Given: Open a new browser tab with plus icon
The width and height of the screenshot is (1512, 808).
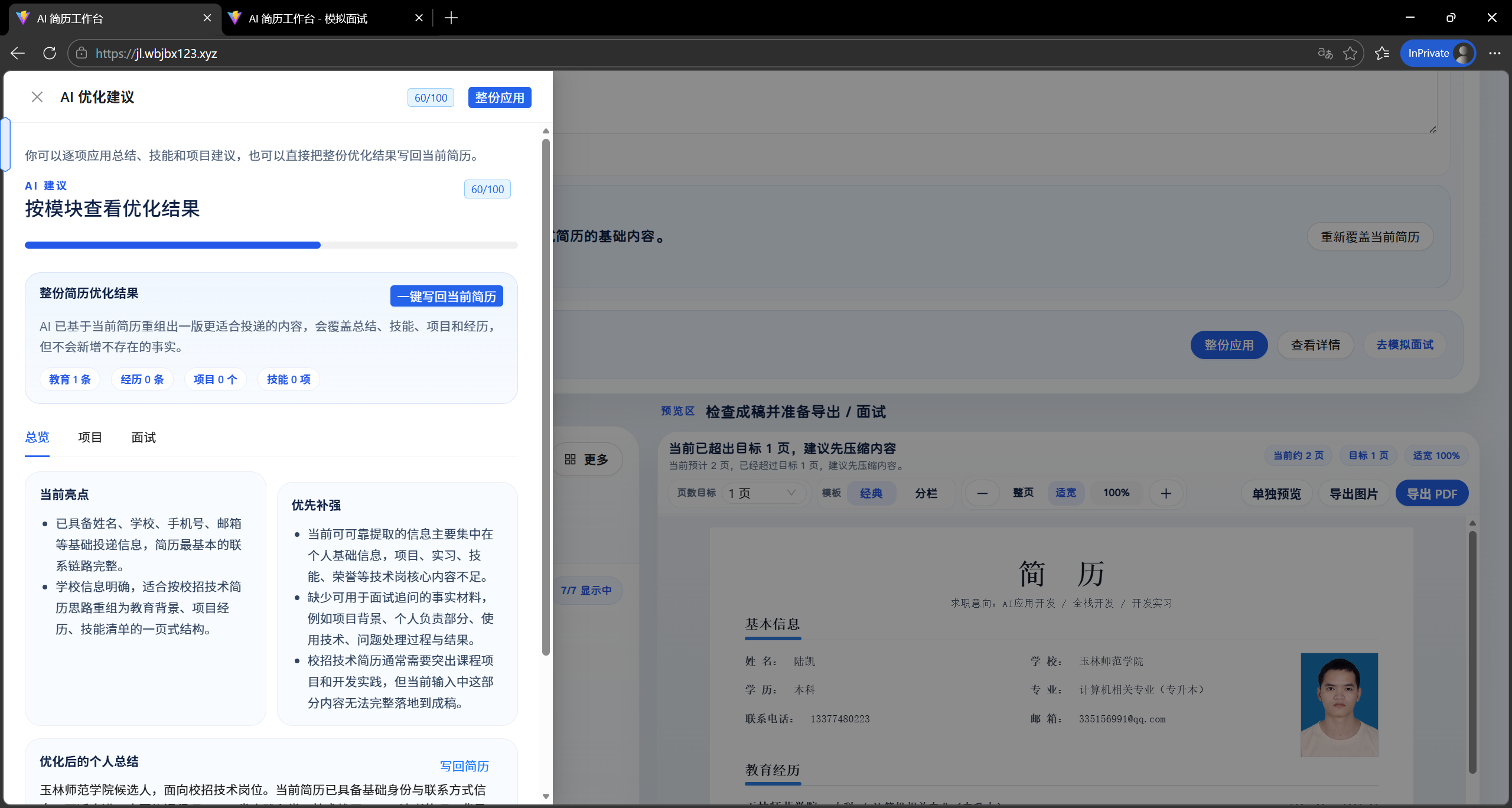Looking at the screenshot, I should pyautogui.click(x=451, y=18).
